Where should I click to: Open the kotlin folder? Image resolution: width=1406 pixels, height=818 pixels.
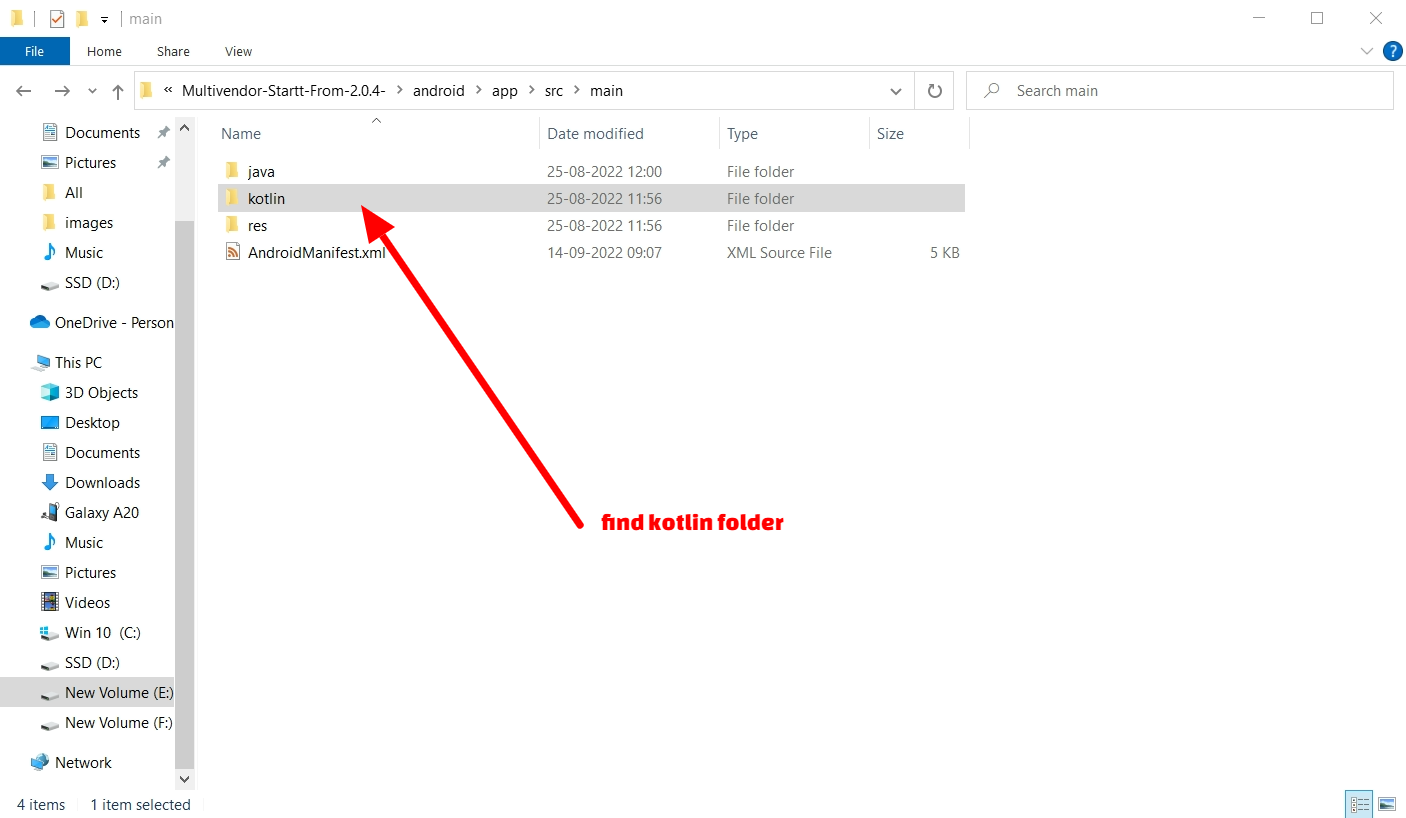[x=266, y=199]
